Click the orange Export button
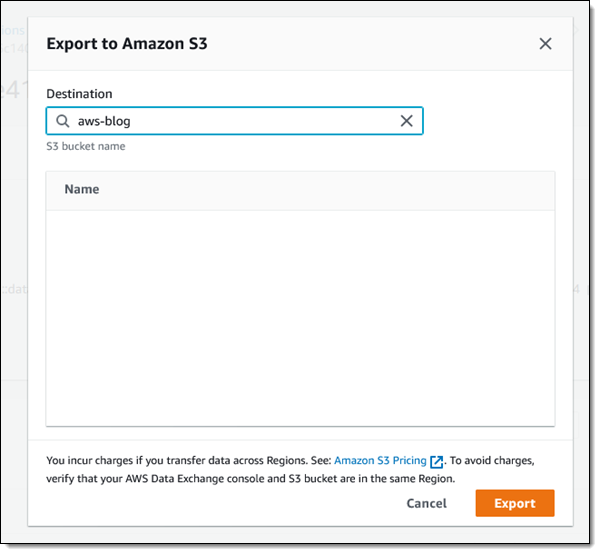 [515, 503]
